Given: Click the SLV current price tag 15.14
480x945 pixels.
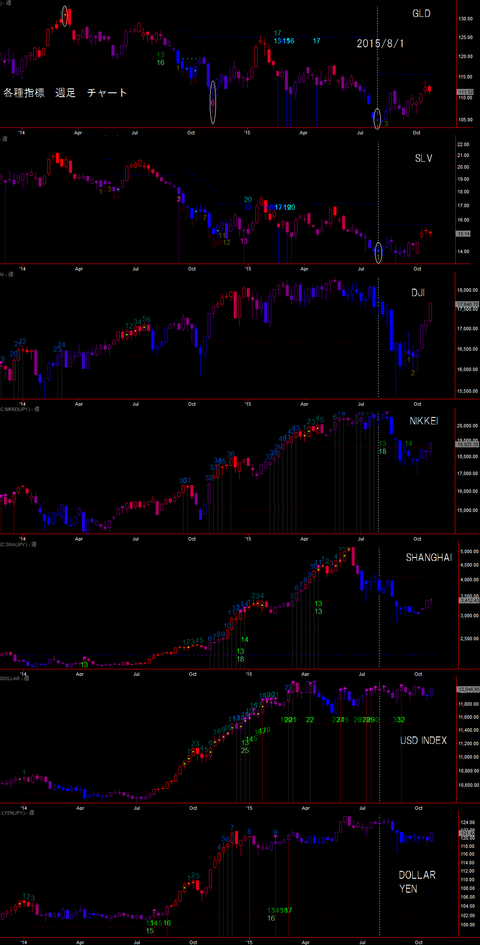Looking at the screenshot, I should coord(464,233).
